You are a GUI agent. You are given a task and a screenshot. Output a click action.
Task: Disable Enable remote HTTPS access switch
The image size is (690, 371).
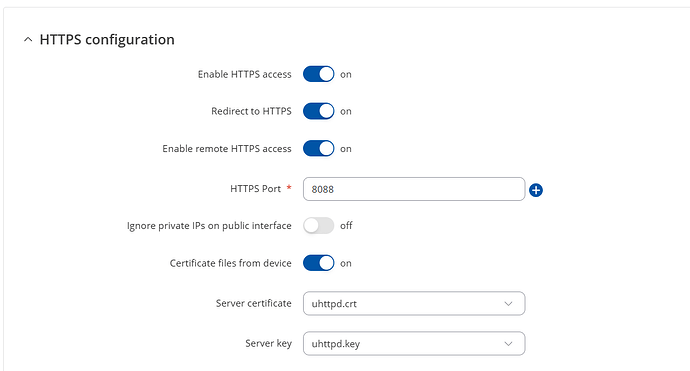pyautogui.click(x=318, y=149)
